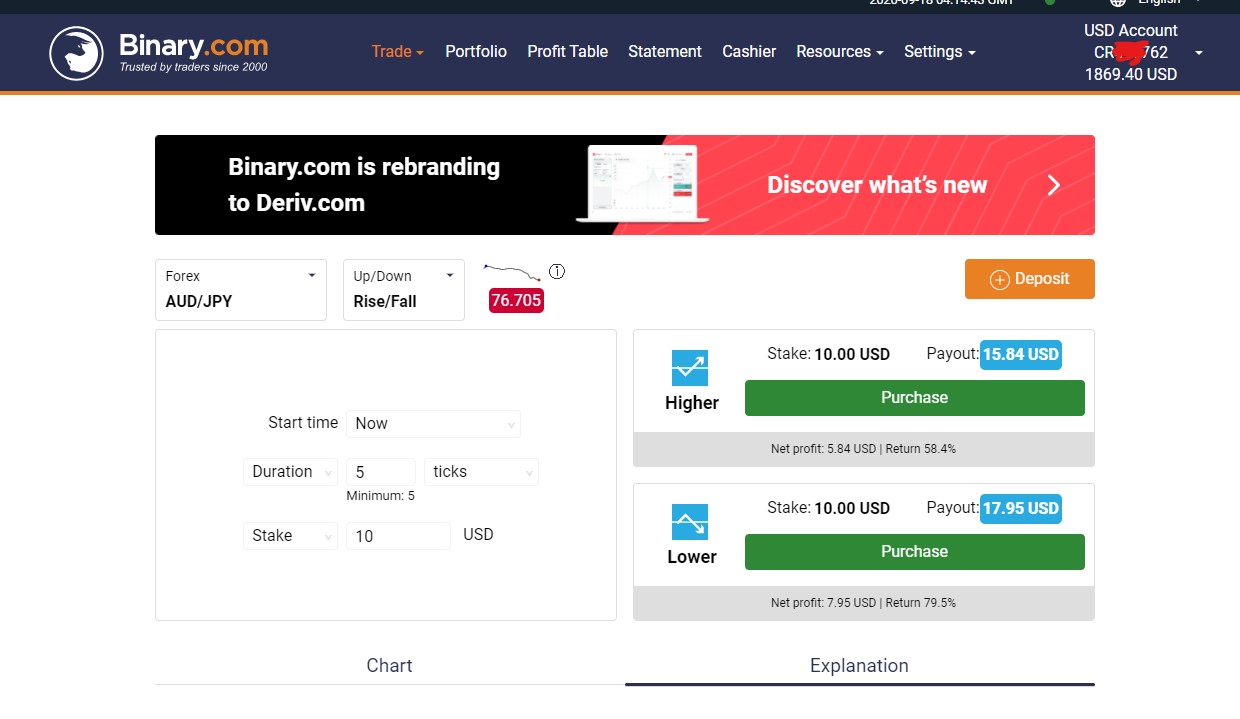Open the Trade menu
1240x719 pixels.
[398, 51]
